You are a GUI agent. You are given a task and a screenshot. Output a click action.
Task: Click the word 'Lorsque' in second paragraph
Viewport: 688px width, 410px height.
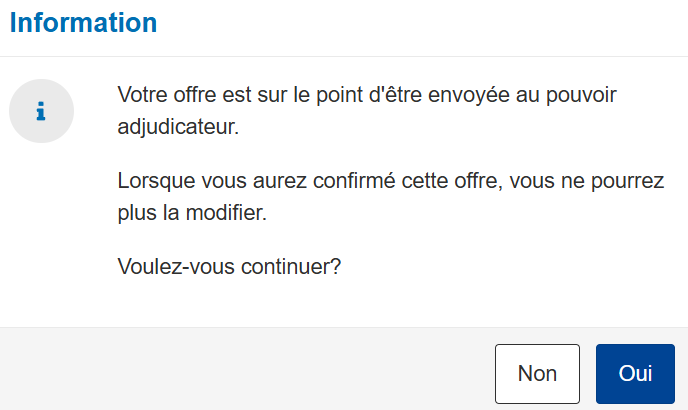(x=156, y=181)
